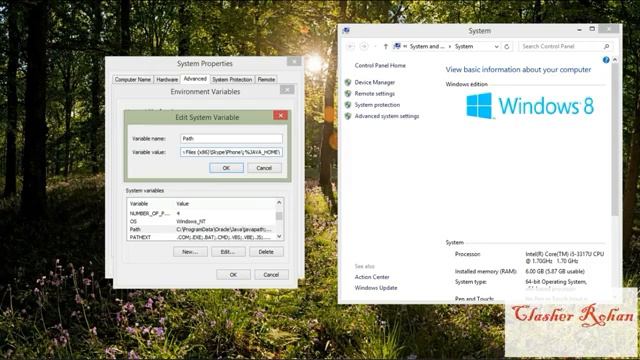Click OK in Edit System Variable

pyautogui.click(x=227, y=168)
